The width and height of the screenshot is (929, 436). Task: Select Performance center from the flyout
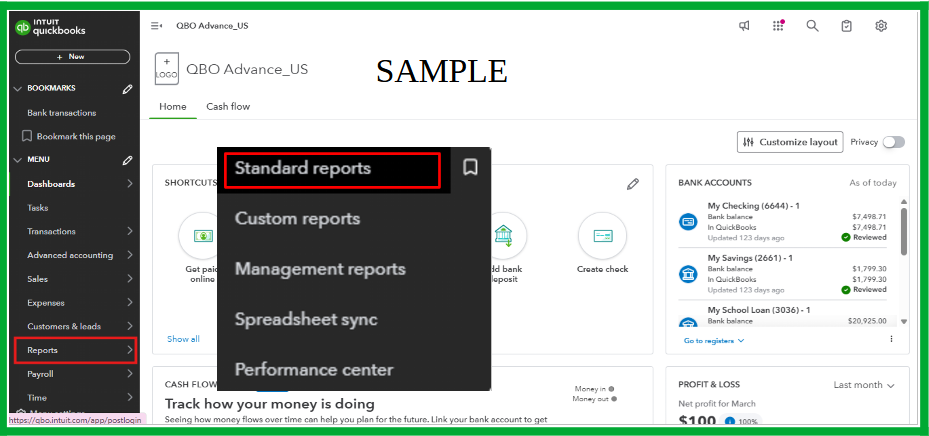point(314,370)
